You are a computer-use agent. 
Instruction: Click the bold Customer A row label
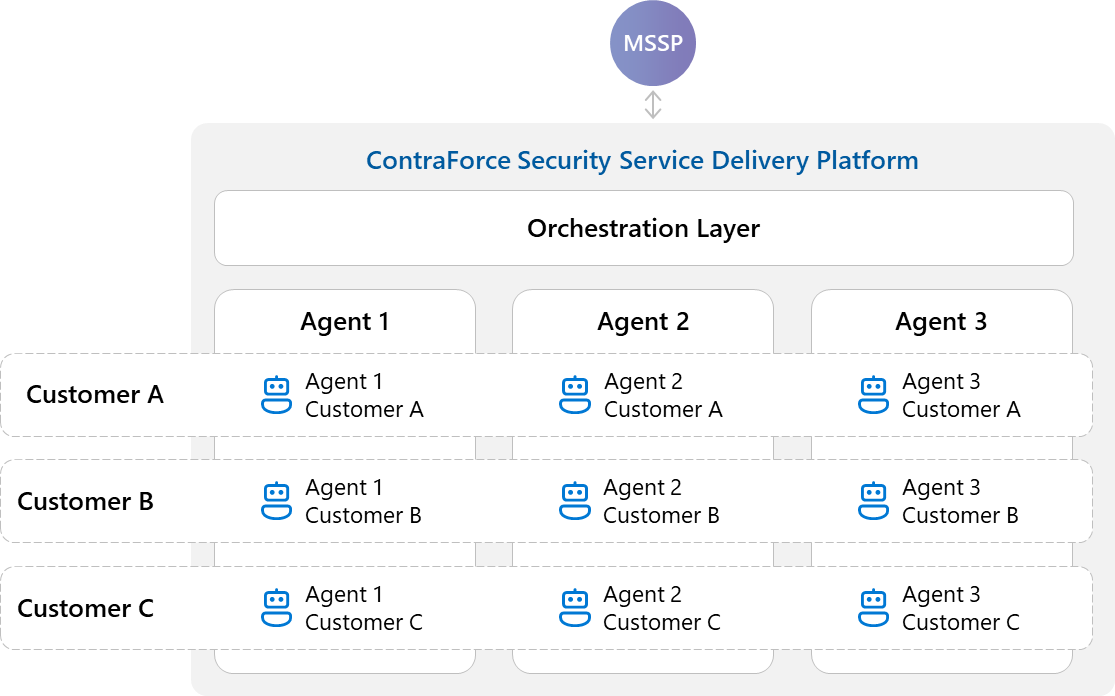[95, 395]
